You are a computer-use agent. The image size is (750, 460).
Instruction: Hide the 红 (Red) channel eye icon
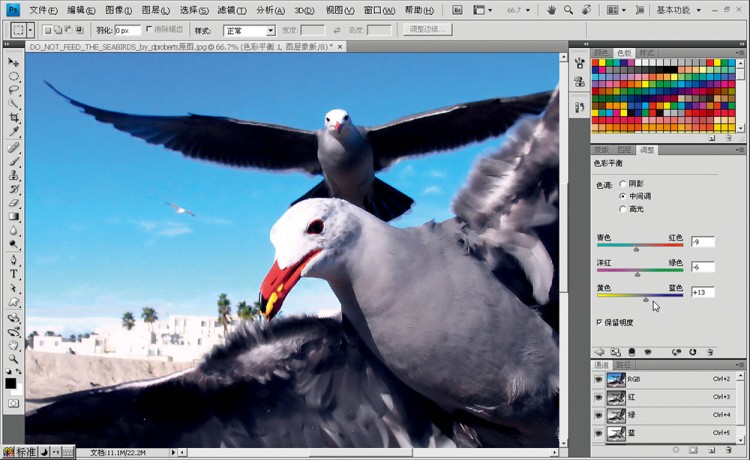click(x=599, y=397)
